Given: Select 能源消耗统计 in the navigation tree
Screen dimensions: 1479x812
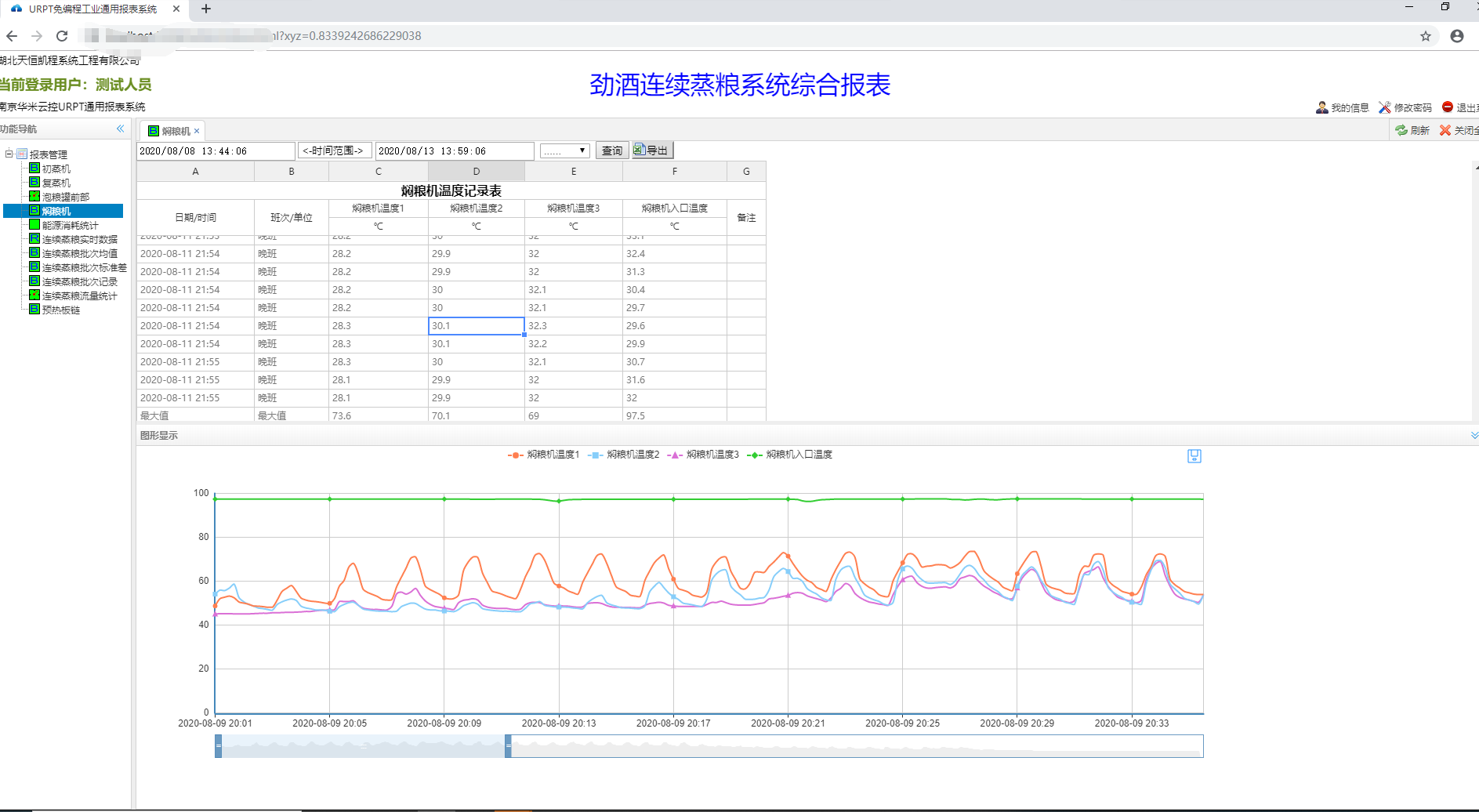Looking at the screenshot, I should coord(70,225).
